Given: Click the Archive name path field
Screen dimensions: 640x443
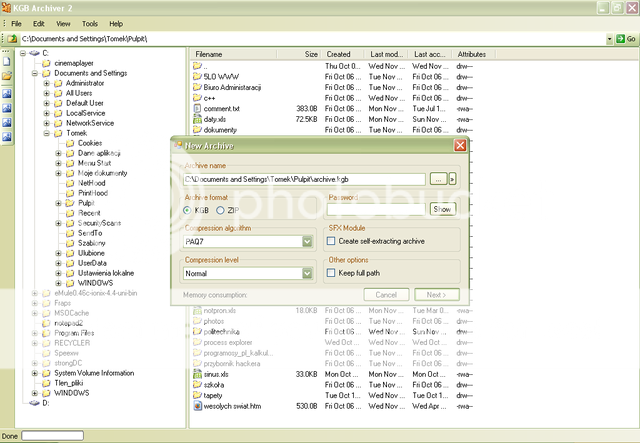Looking at the screenshot, I should coord(304,179).
